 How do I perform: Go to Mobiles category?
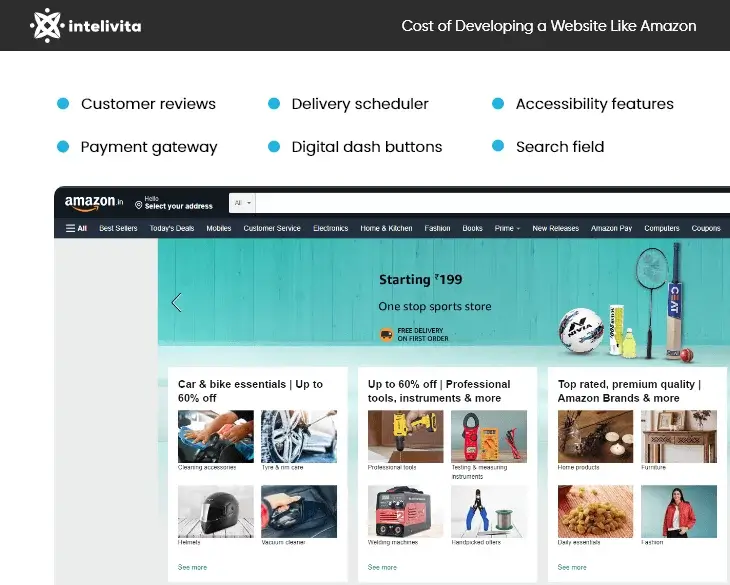219,228
